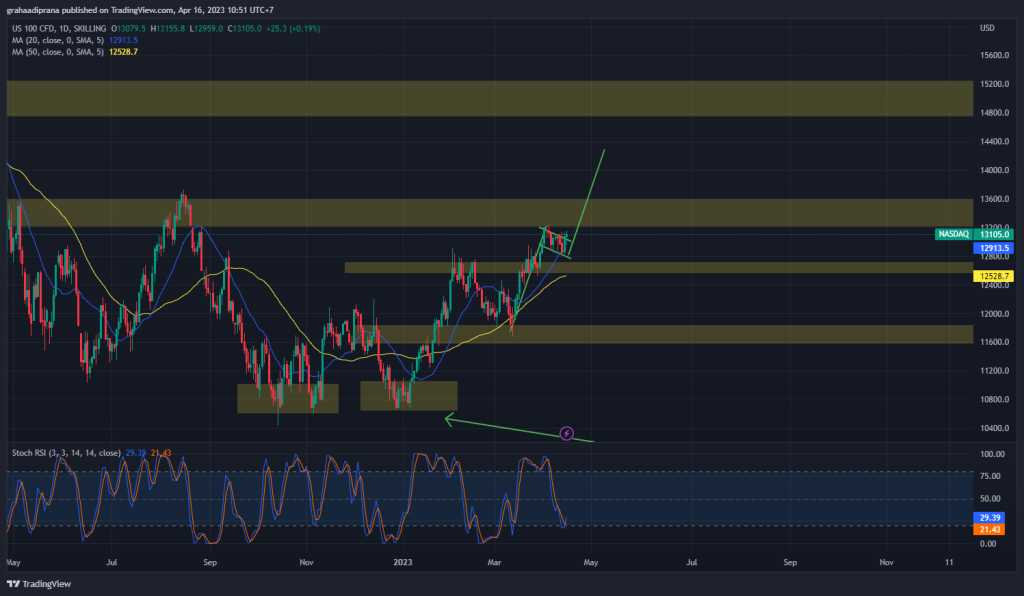Click the 50.00 Stoch RSI axis label
1024x596 pixels.
[x=991, y=499]
